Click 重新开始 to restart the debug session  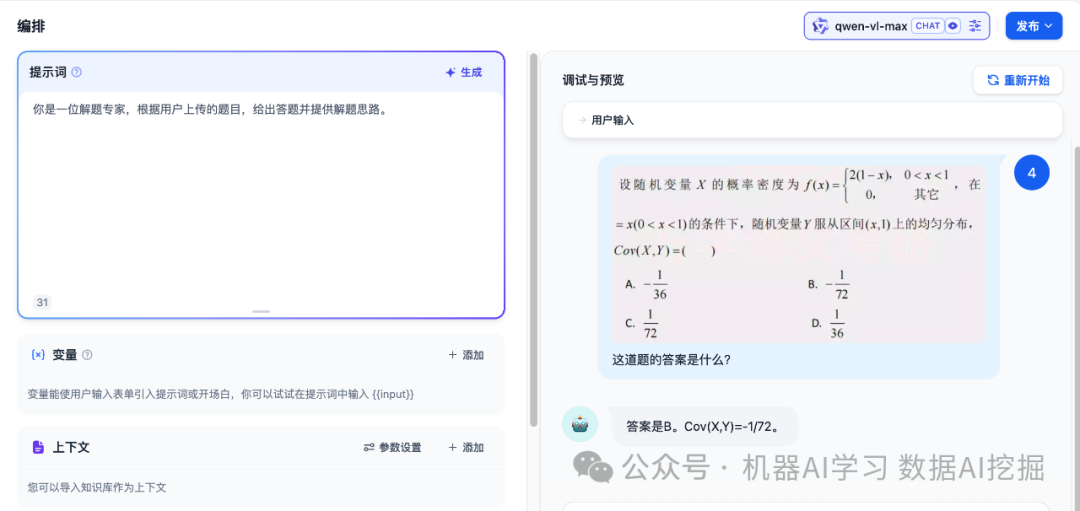pos(1017,80)
